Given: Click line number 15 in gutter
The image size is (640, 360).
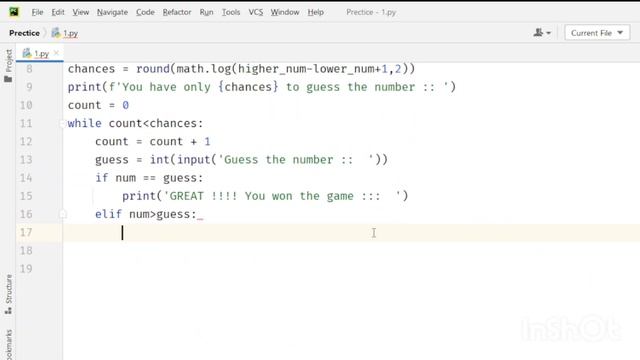Looking at the screenshot, I should pos(26,196).
